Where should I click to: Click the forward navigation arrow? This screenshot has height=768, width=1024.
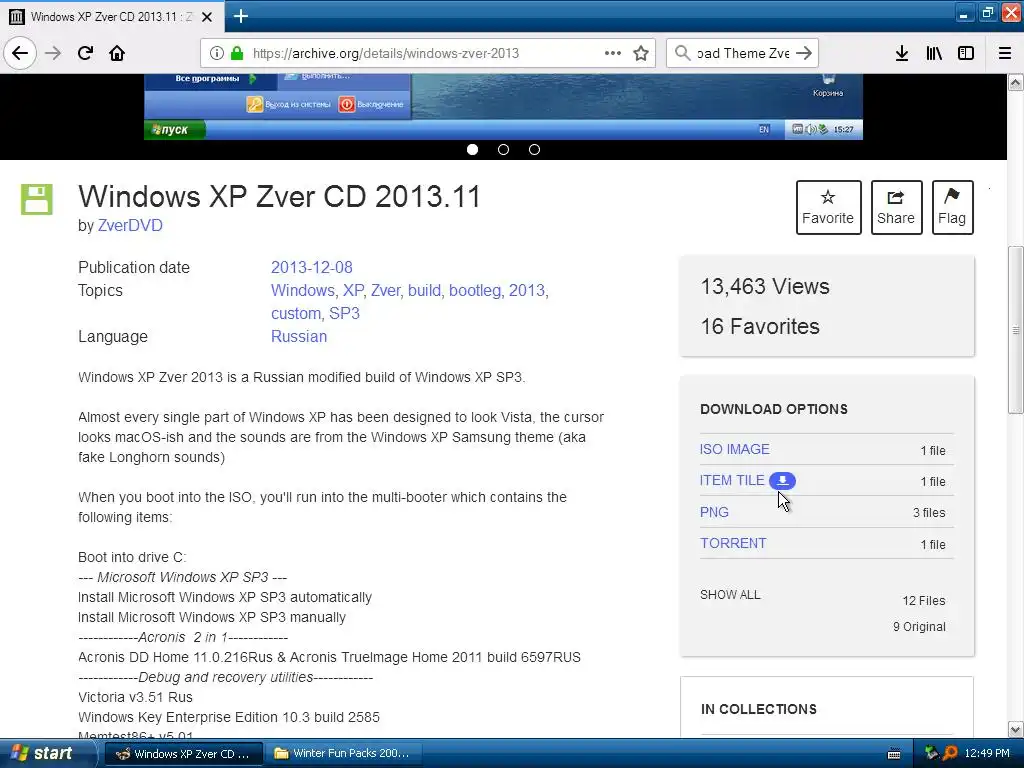point(53,53)
